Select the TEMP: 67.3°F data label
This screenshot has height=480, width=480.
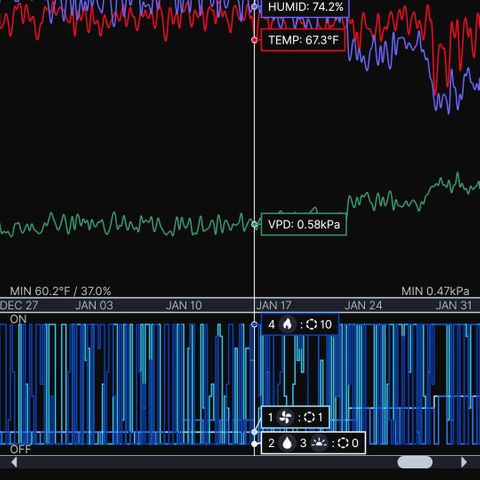pyautogui.click(x=303, y=40)
